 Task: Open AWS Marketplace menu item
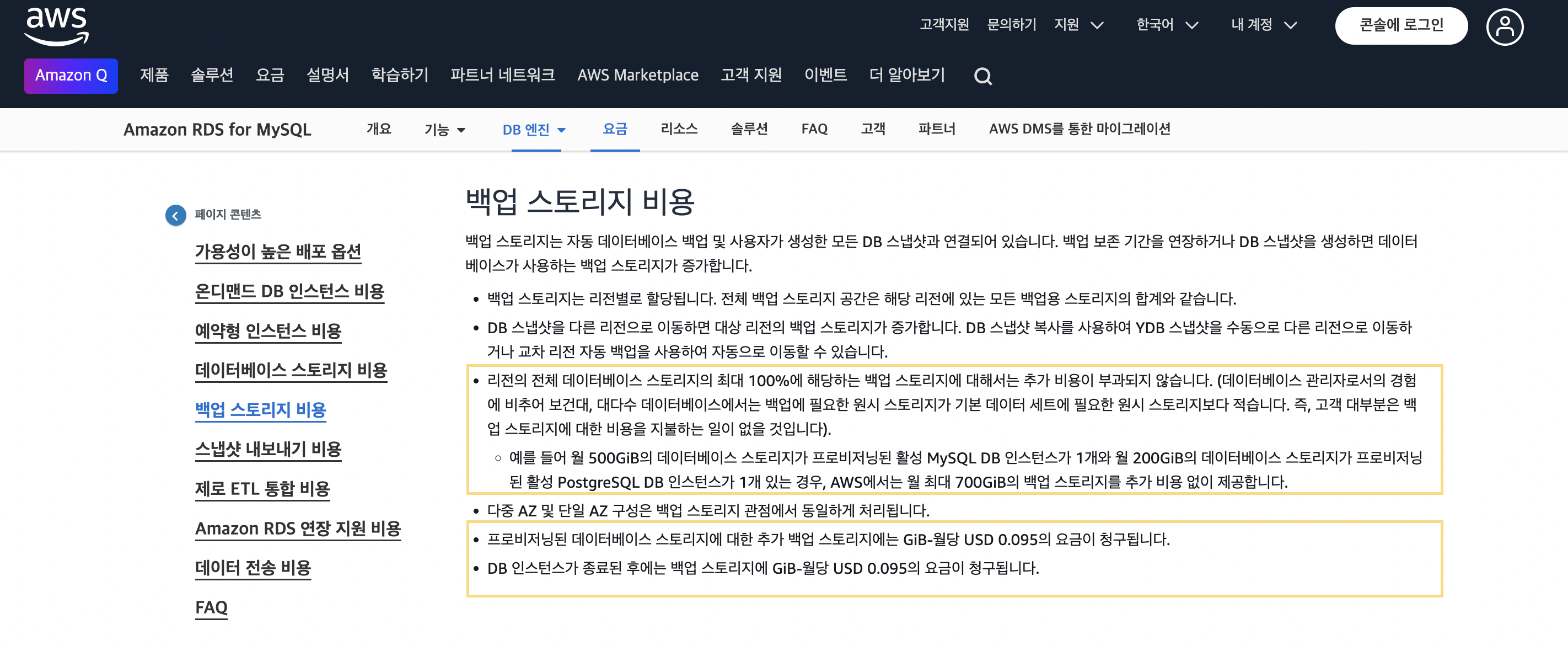(x=637, y=75)
